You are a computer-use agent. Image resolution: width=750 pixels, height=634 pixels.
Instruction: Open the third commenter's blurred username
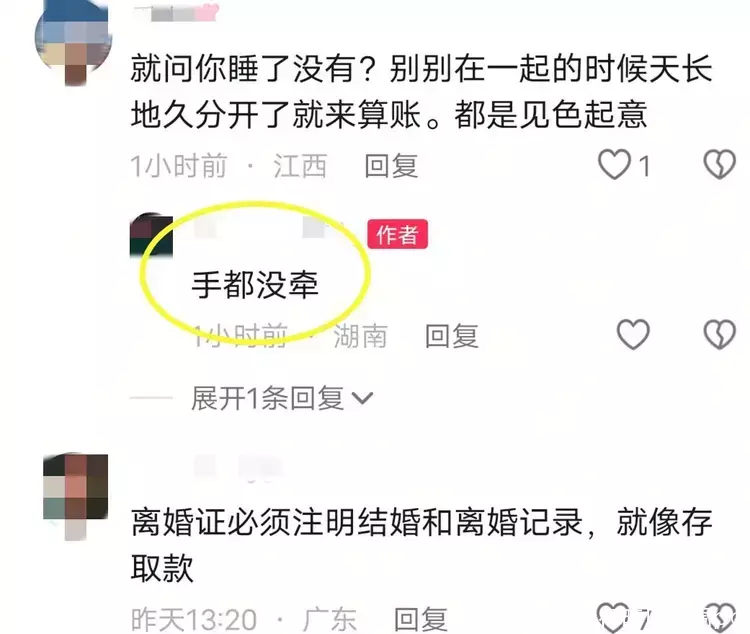(x=238, y=467)
